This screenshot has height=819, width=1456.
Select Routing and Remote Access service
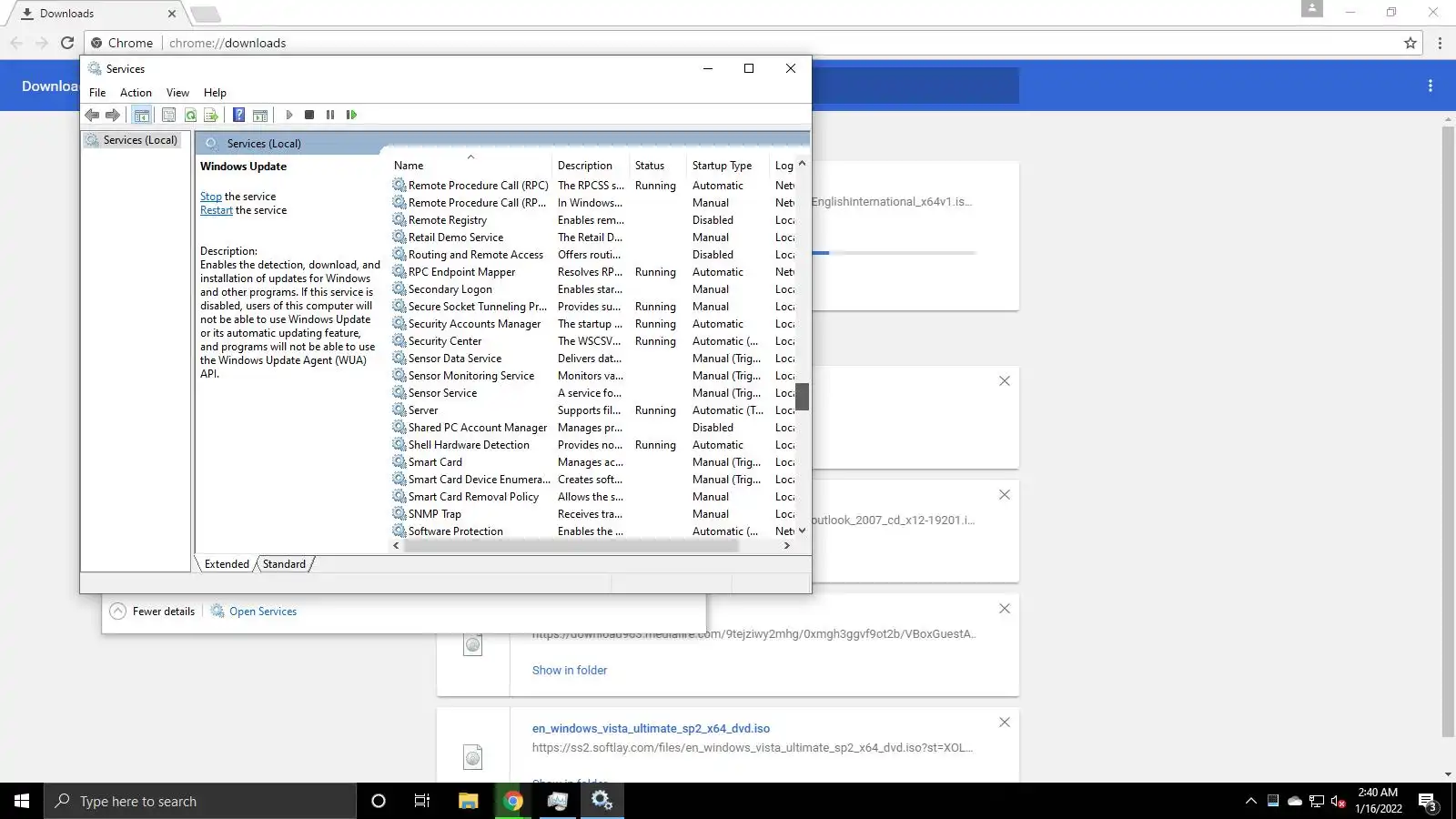[x=593, y=255]
